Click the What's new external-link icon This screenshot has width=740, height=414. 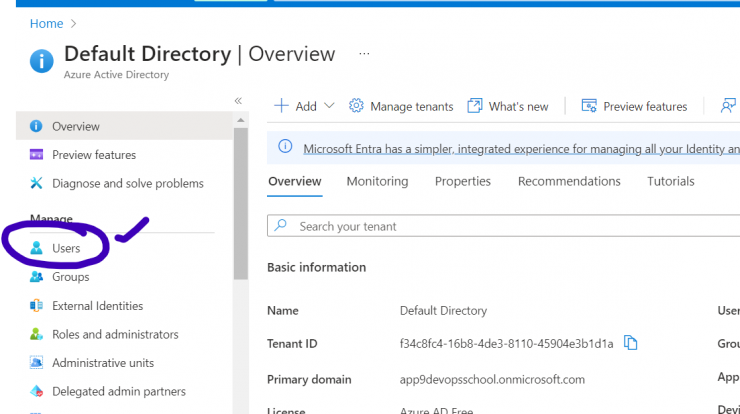pos(475,106)
